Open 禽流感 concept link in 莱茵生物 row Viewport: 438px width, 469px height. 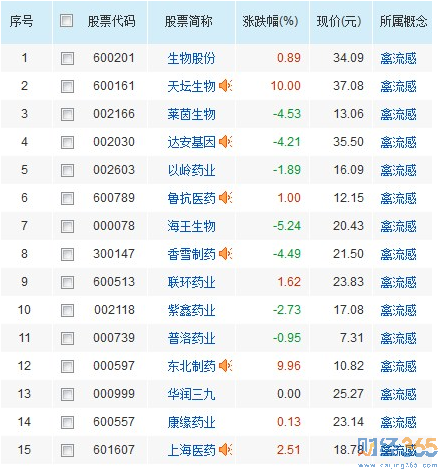(399, 114)
